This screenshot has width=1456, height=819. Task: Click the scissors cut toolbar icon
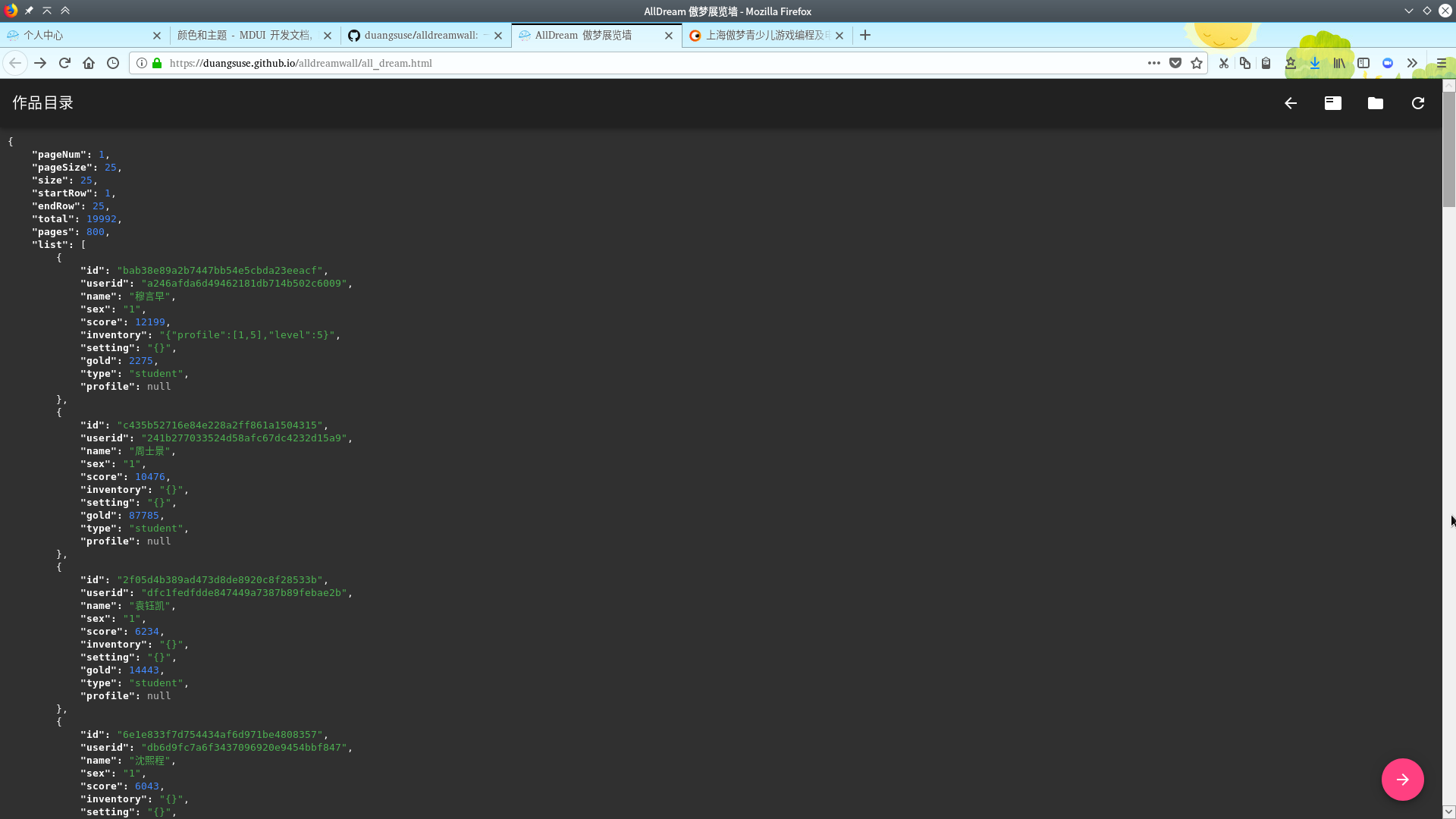[x=1223, y=63]
